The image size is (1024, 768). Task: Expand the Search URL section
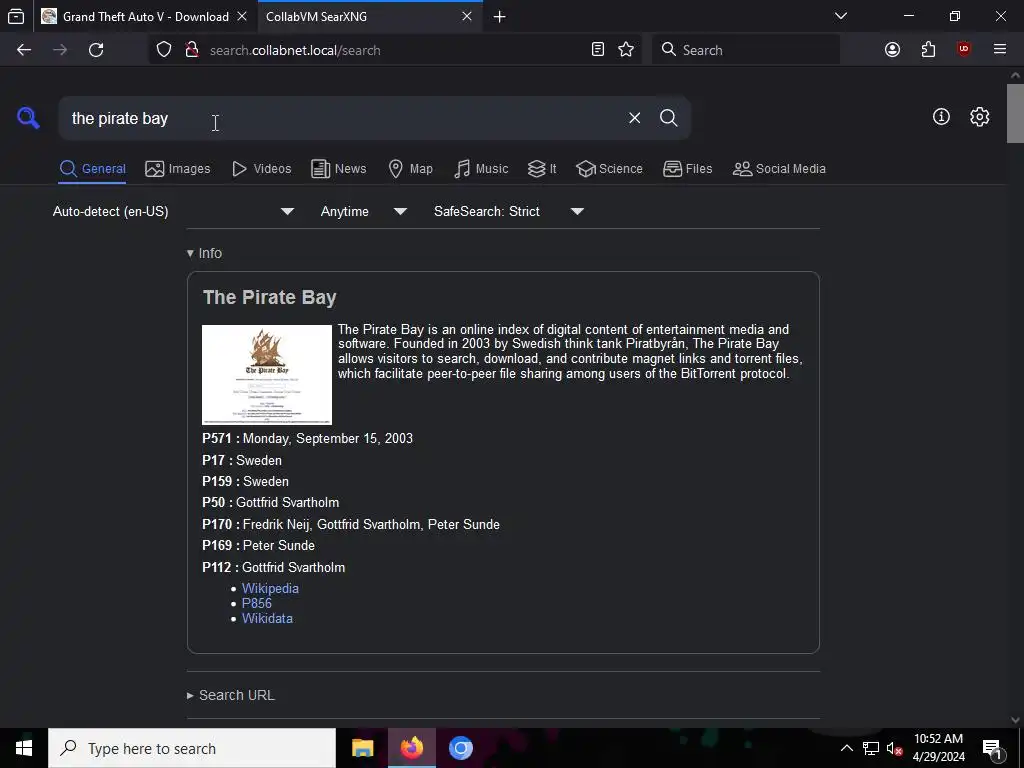point(231,696)
